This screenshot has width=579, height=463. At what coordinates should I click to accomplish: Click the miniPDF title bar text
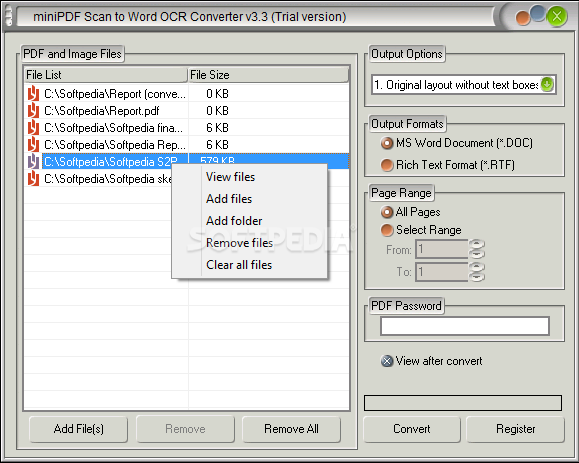click(189, 17)
